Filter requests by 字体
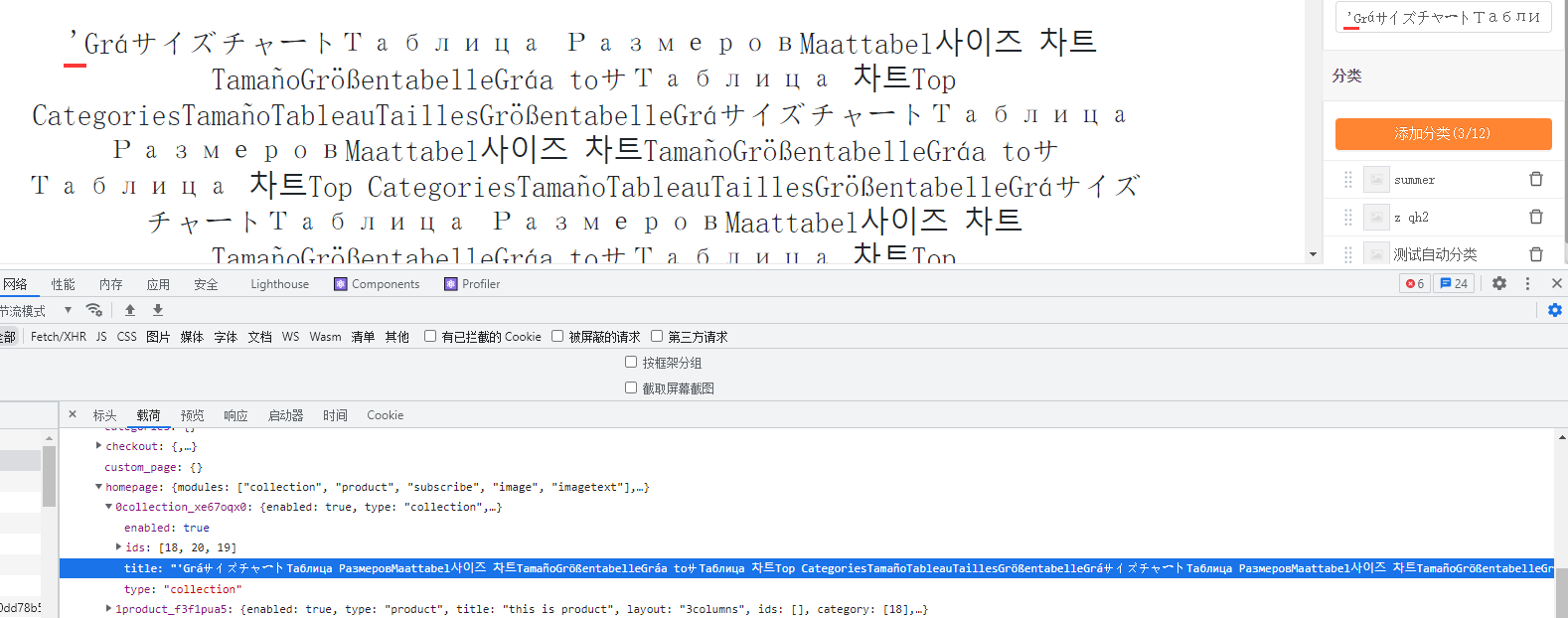The height and width of the screenshot is (618, 1568). tap(226, 337)
